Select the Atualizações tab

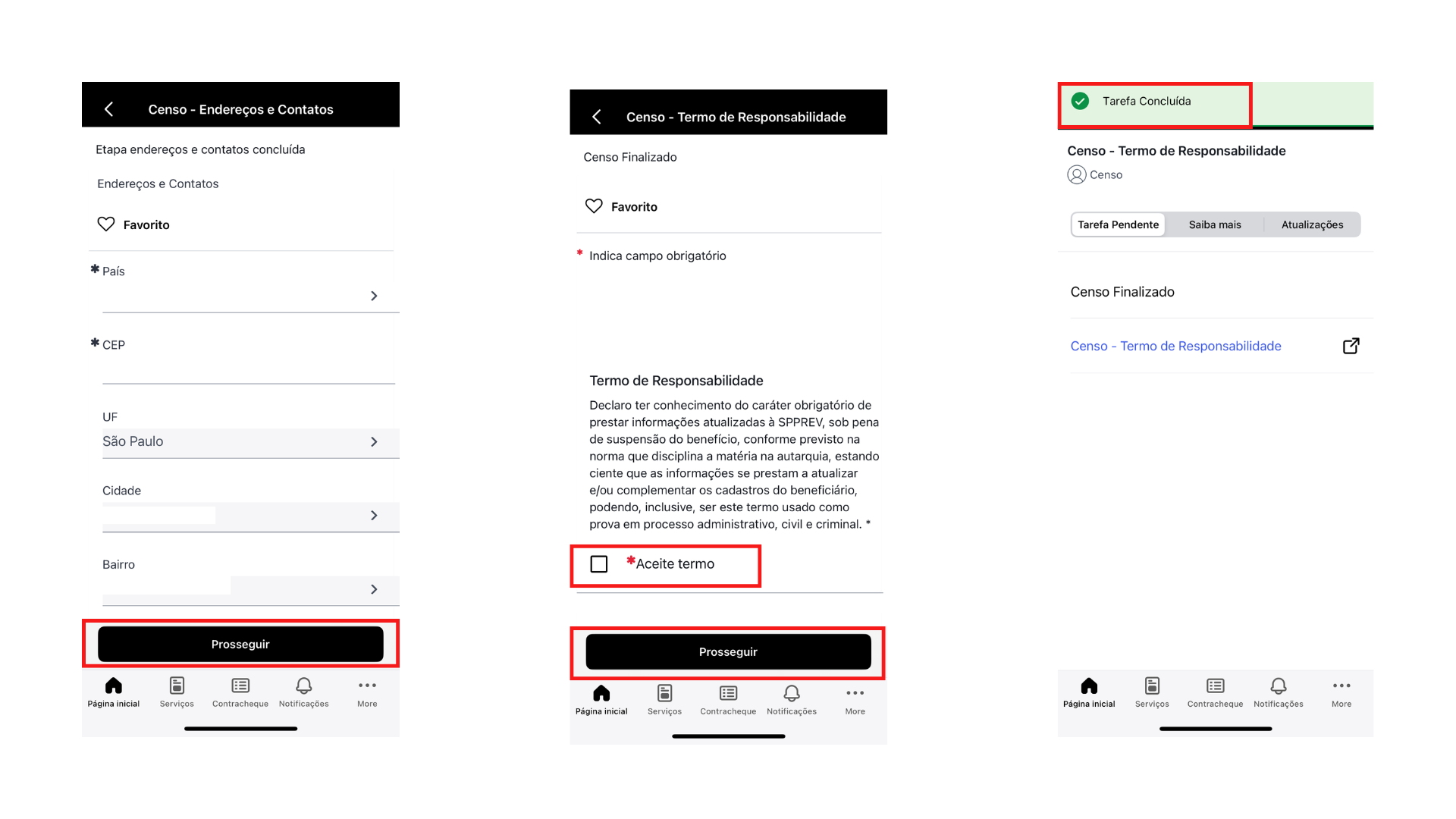(x=1312, y=224)
